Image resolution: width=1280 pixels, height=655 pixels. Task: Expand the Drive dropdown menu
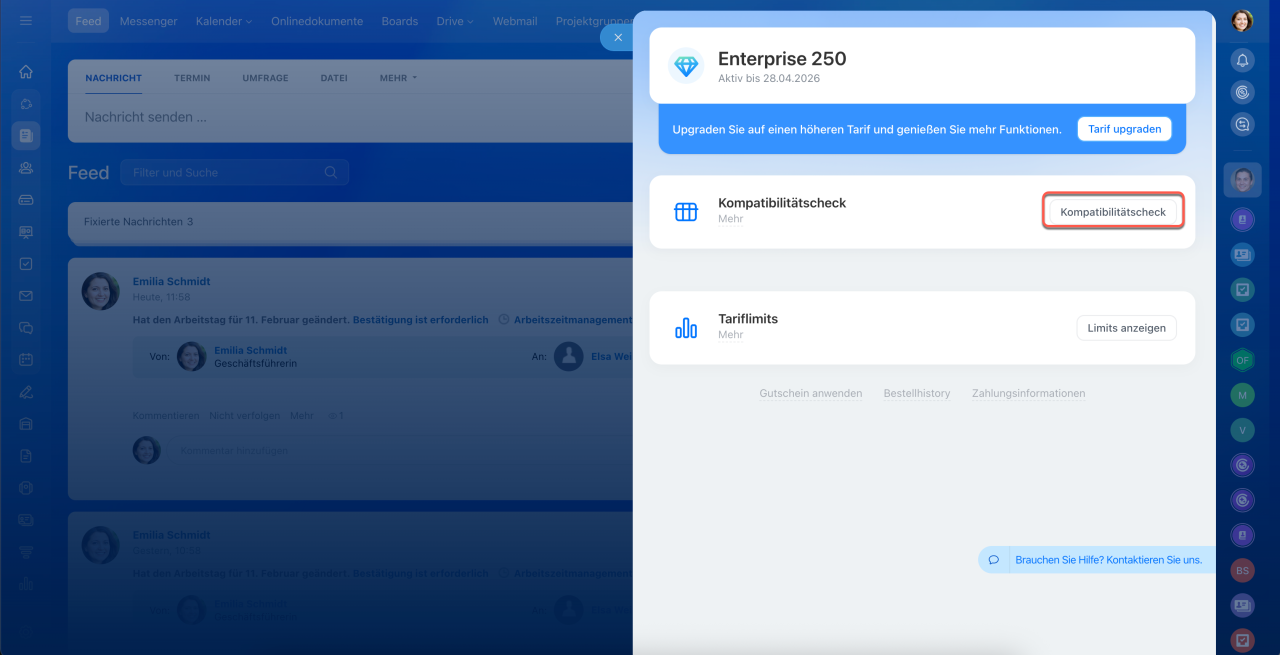454,21
